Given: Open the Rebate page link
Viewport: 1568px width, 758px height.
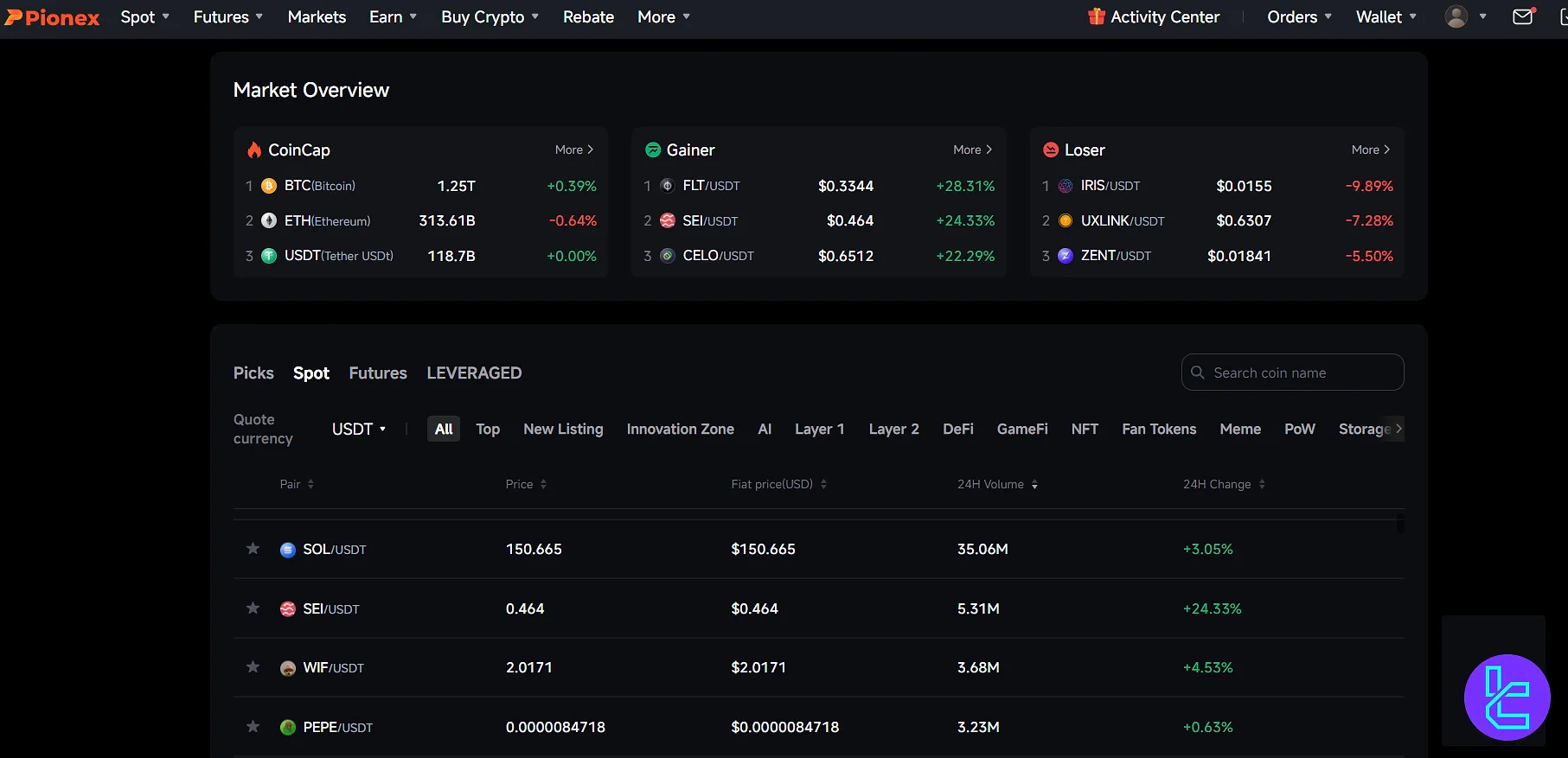Looking at the screenshot, I should pos(588,16).
